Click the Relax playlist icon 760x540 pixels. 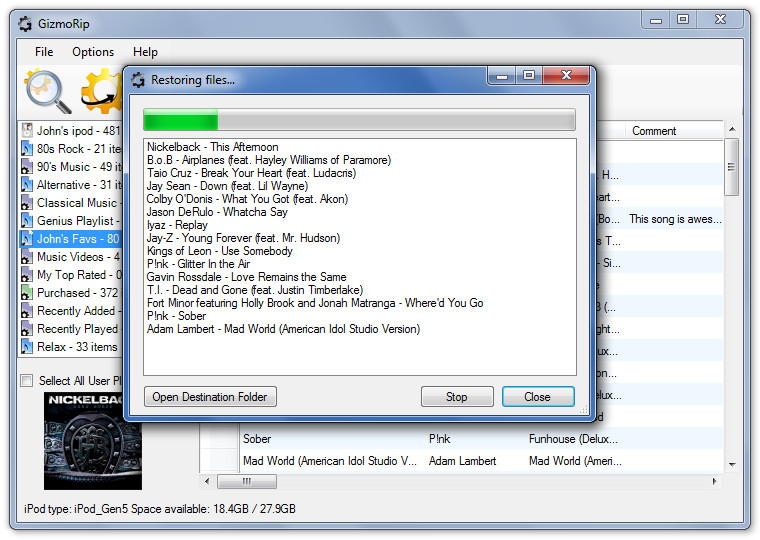pos(27,347)
